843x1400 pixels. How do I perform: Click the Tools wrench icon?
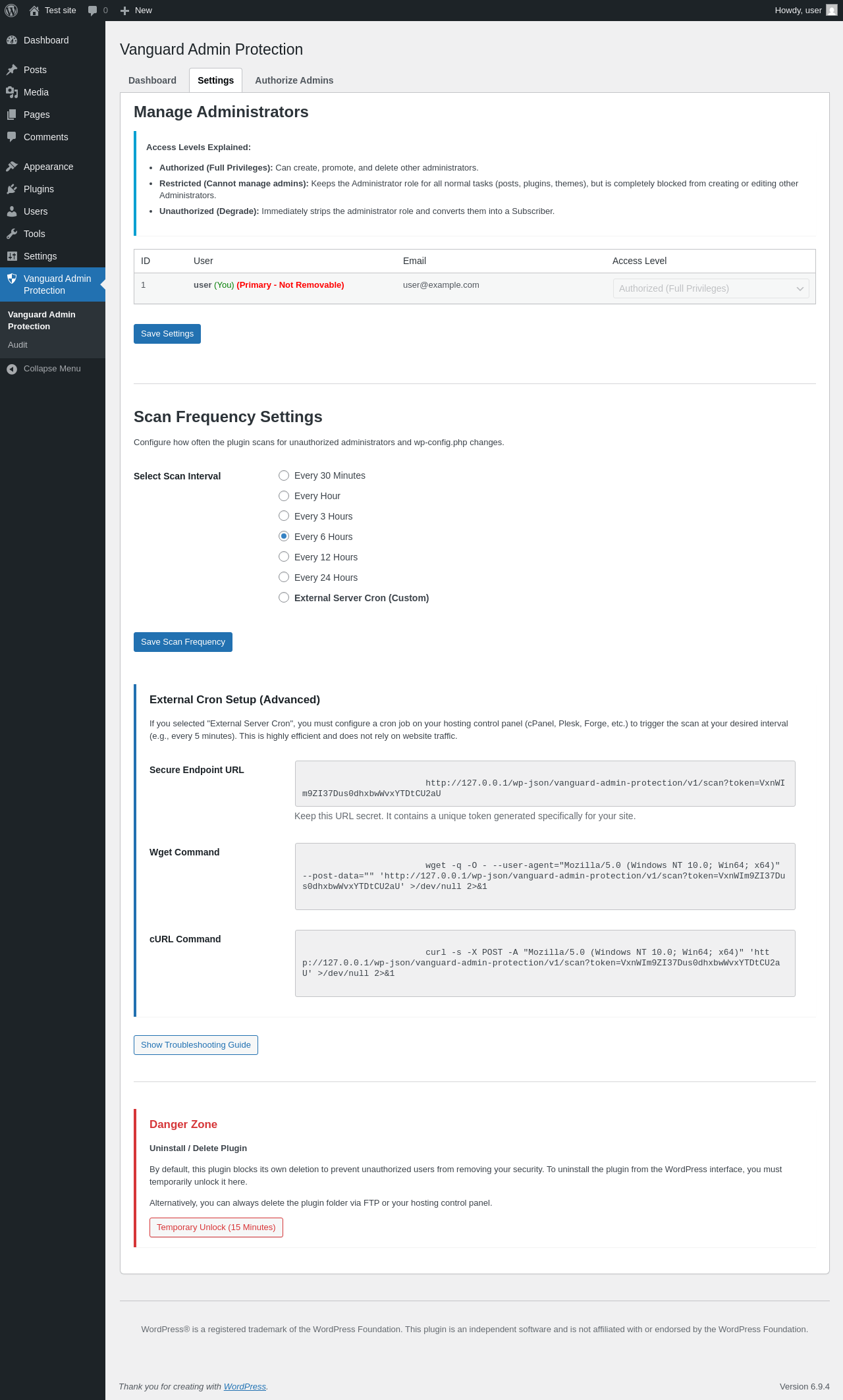(12, 234)
